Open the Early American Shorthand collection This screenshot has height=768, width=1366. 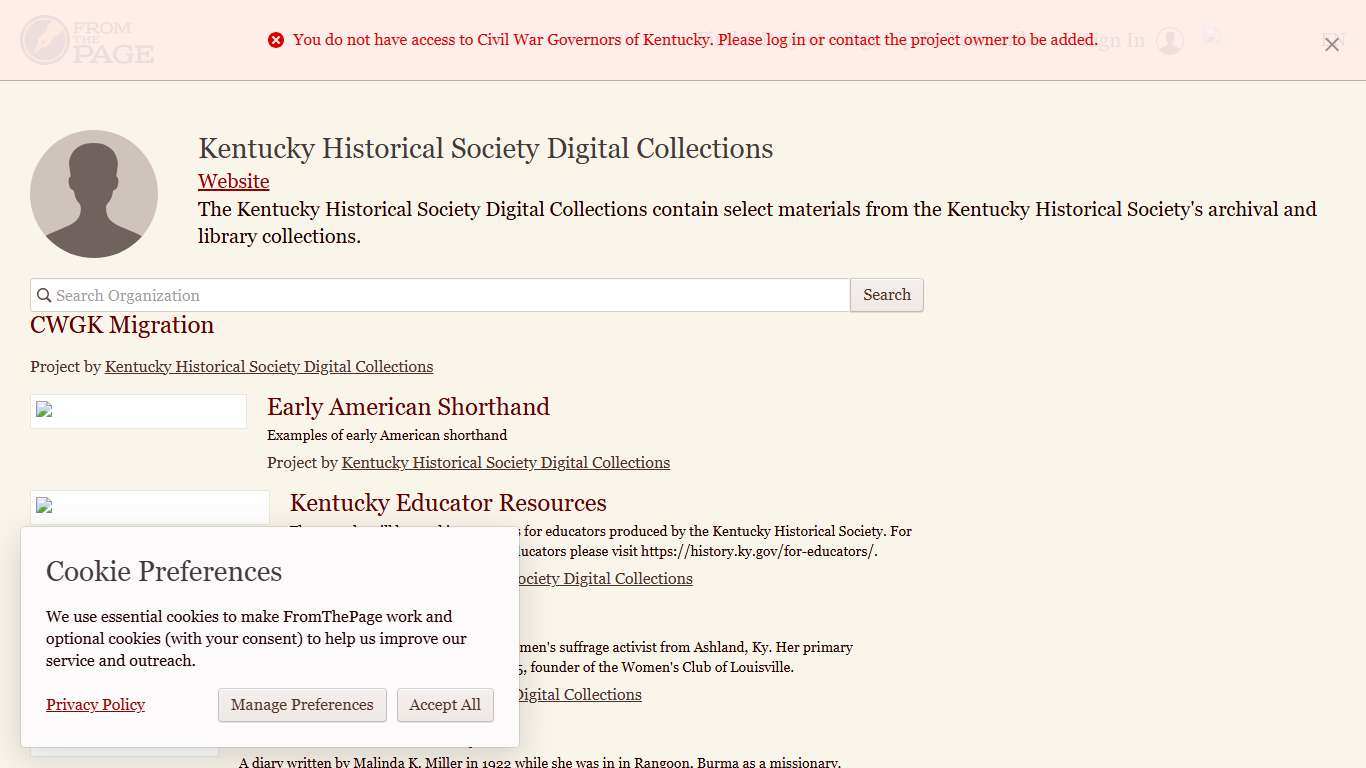pyautogui.click(x=408, y=407)
